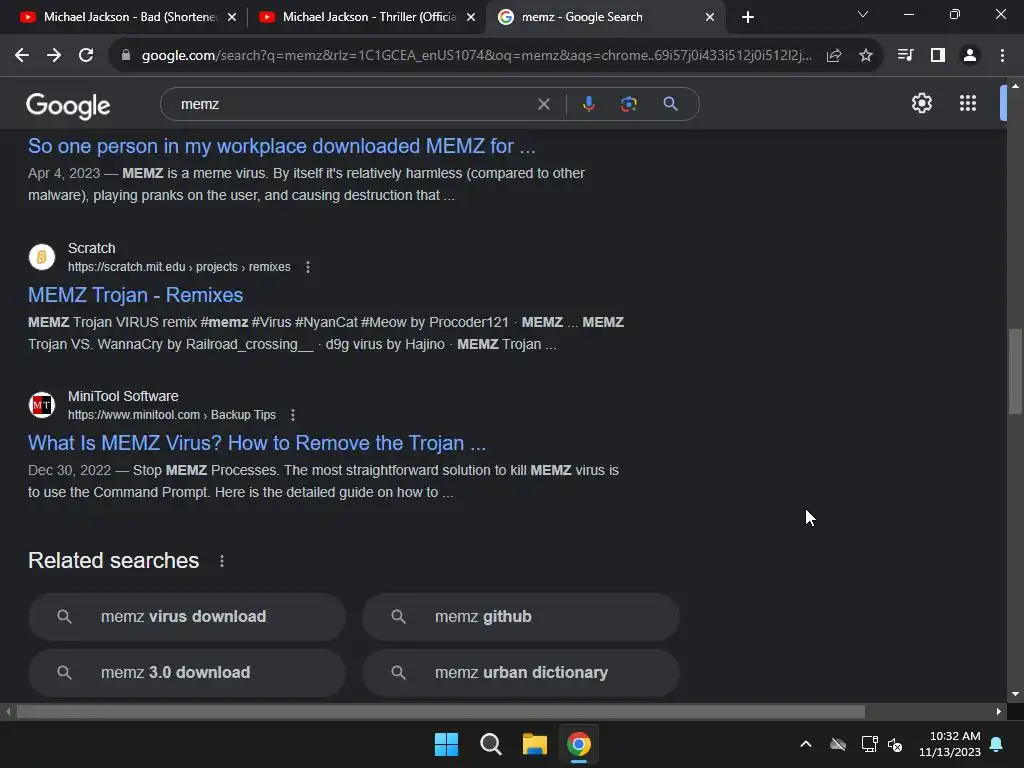Image resolution: width=1024 pixels, height=768 pixels.
Task: Click the muted volume tray icon
Action: (x=895, y=744)
